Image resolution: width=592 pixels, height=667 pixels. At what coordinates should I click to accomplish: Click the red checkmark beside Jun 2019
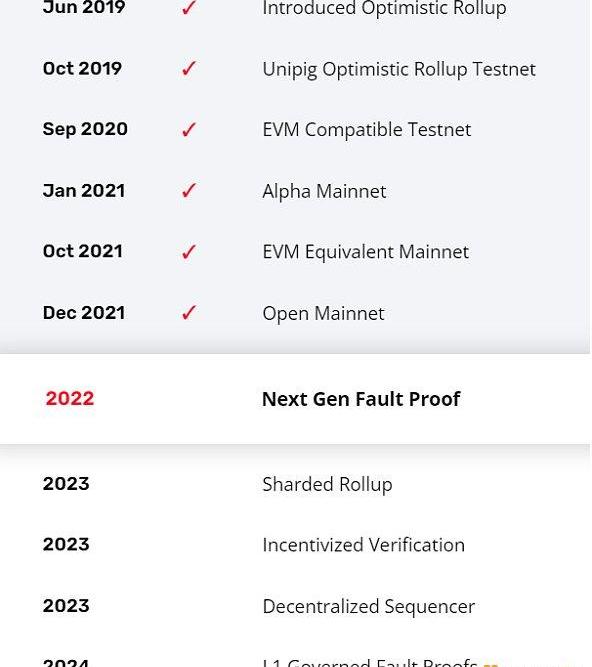click(x=189, y=7)
